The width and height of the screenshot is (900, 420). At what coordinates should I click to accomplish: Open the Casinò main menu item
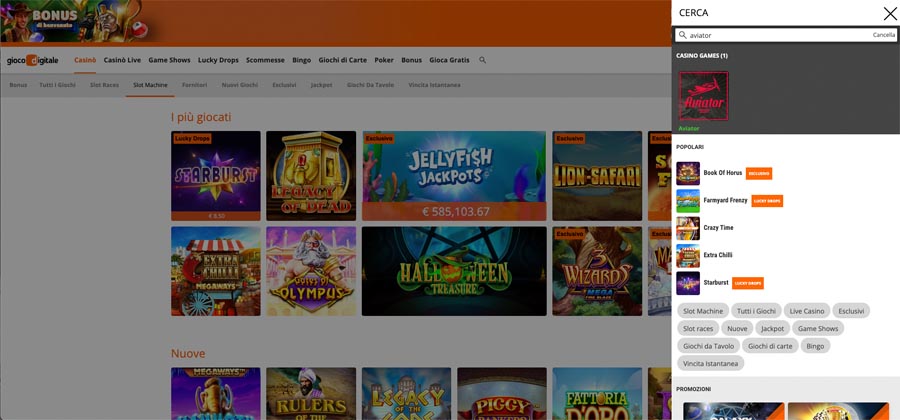tap(85, 60)
